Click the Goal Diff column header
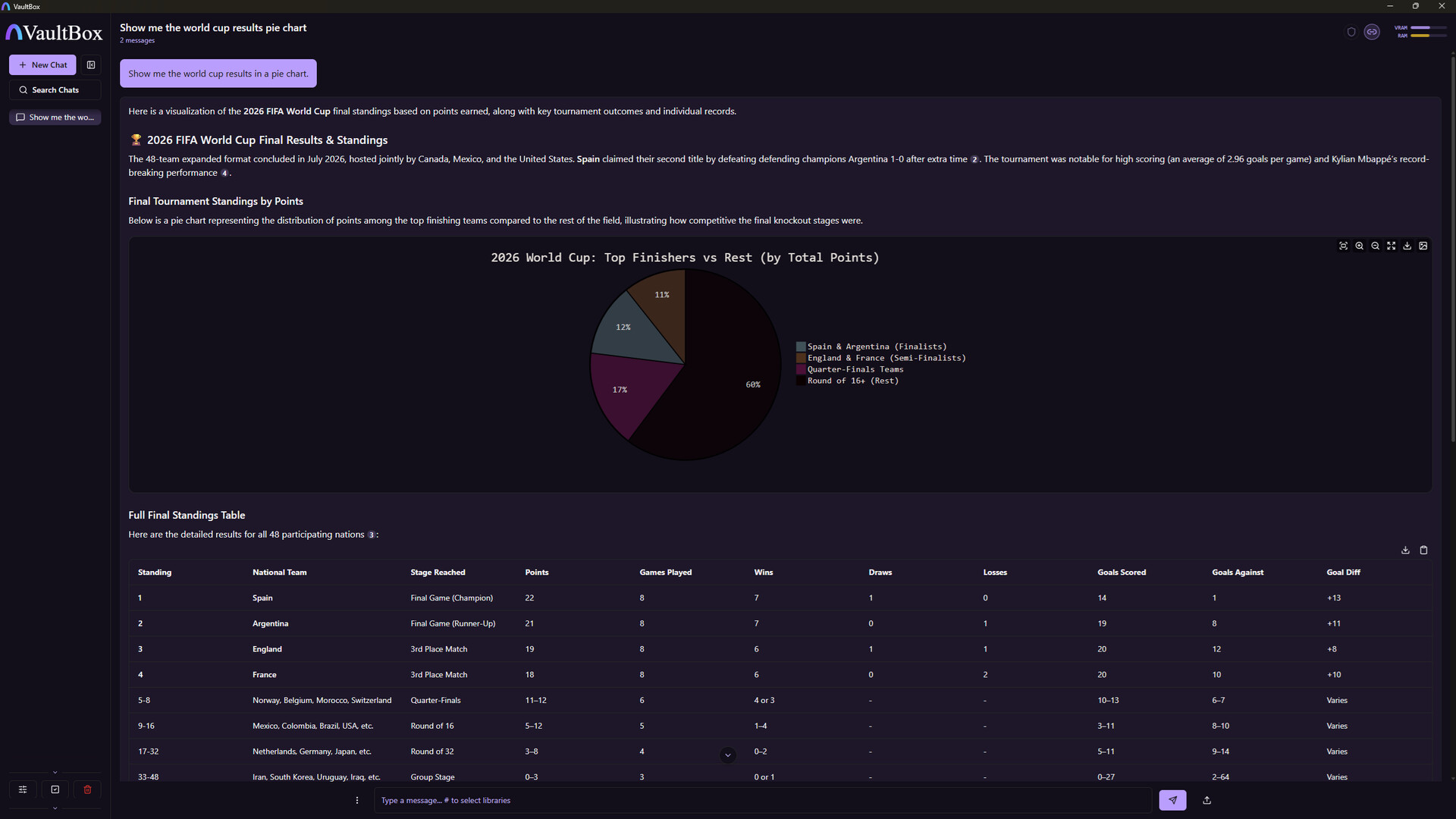1456x819 pixels. (x=1343, y=573)
